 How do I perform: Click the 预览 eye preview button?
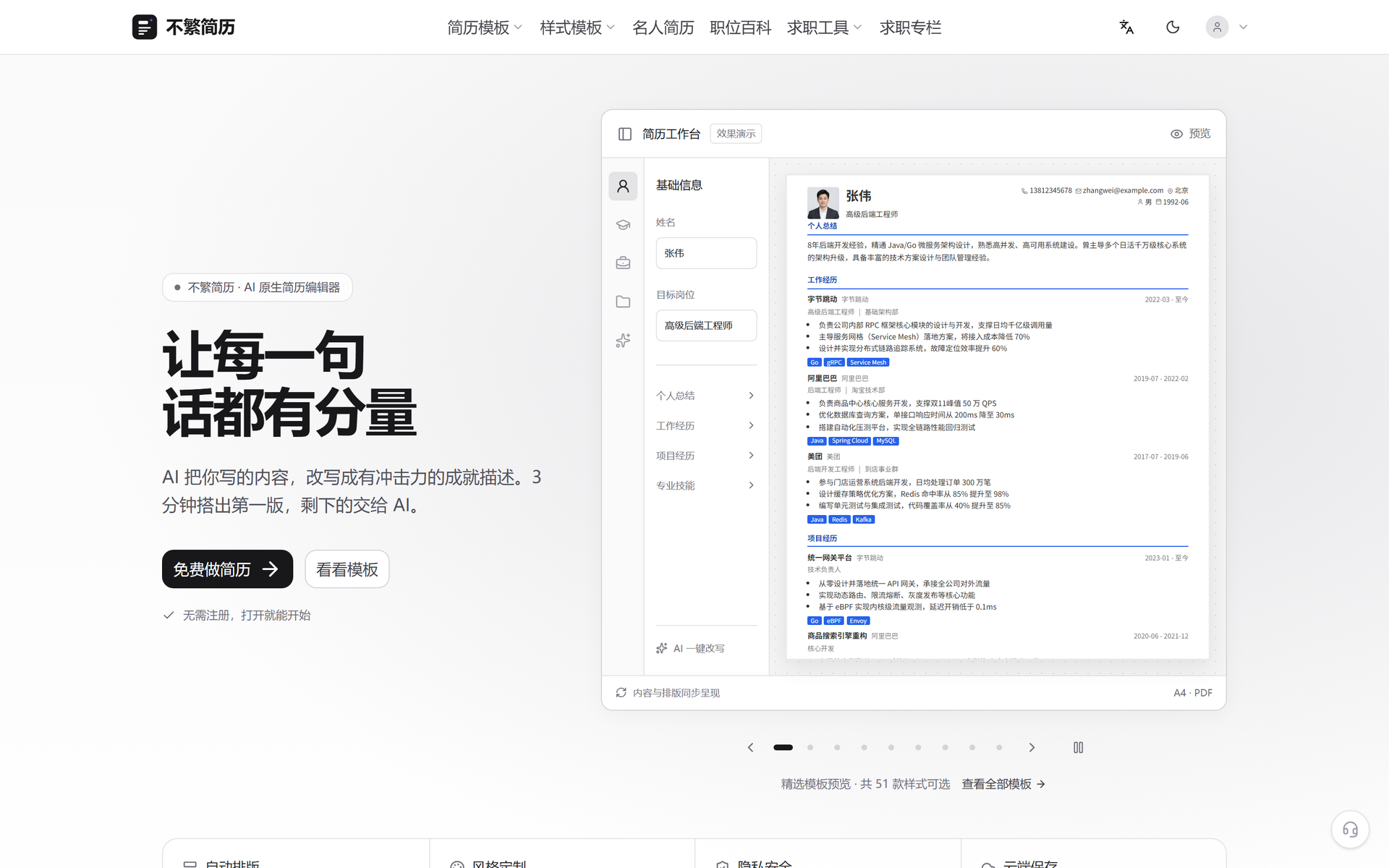(1190, 134)
